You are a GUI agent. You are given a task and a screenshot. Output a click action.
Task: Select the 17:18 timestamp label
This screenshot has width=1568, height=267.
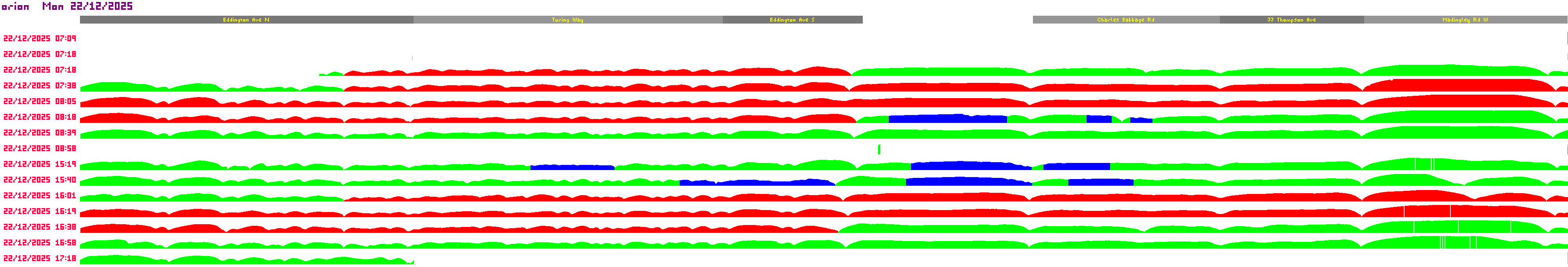pyautogui.click(x=40, y=258)
